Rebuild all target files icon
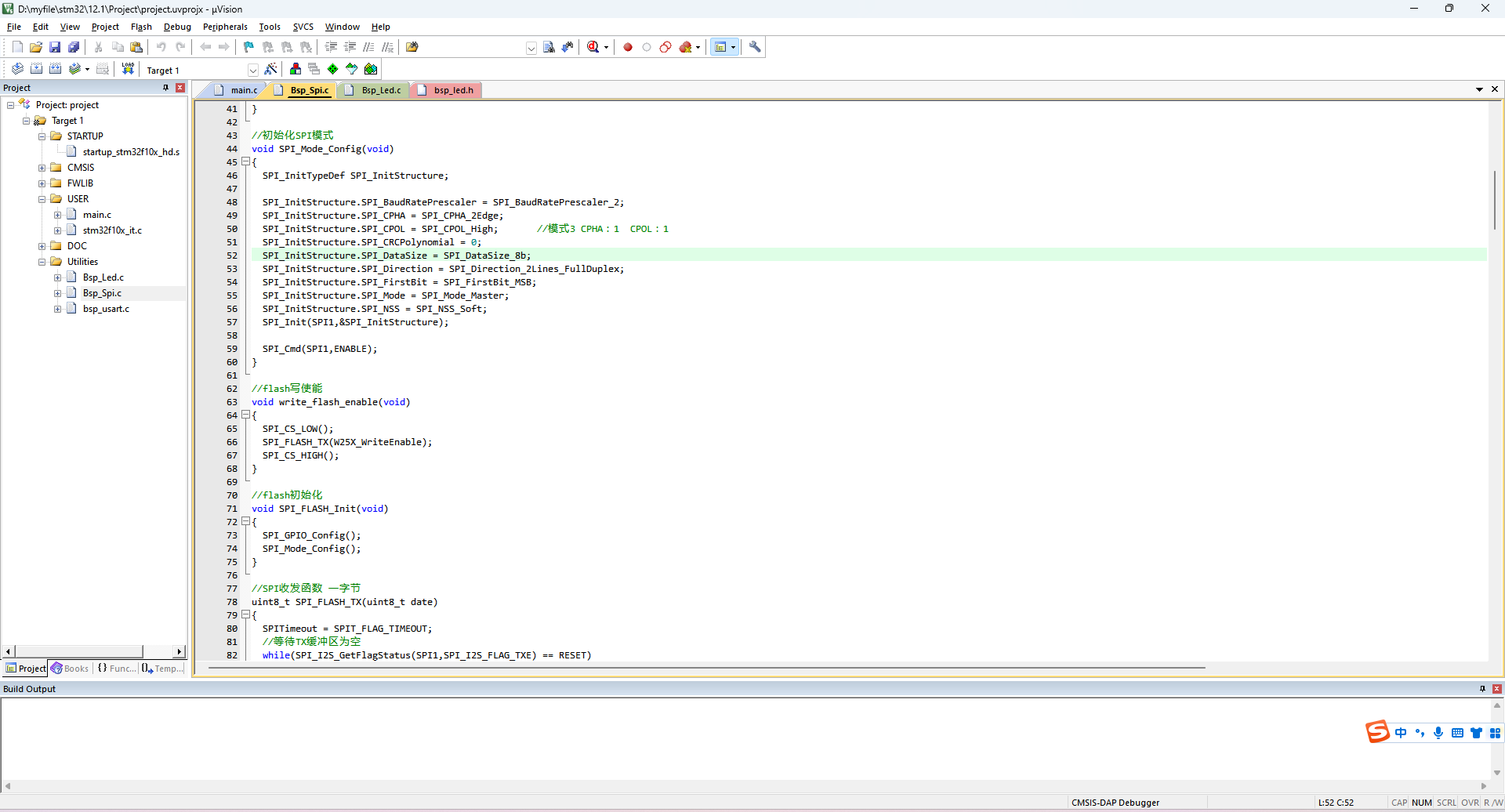 pyautogui.click(x=55, y=69)
